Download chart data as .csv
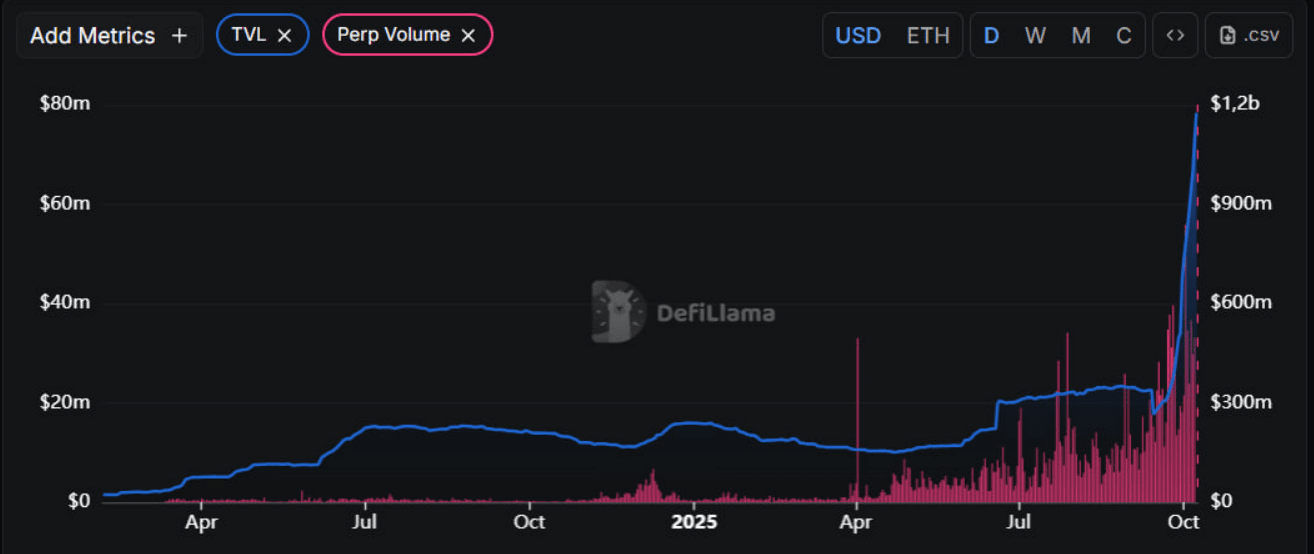Screen dimensions: 1314x554 [x=1249, y=35]
